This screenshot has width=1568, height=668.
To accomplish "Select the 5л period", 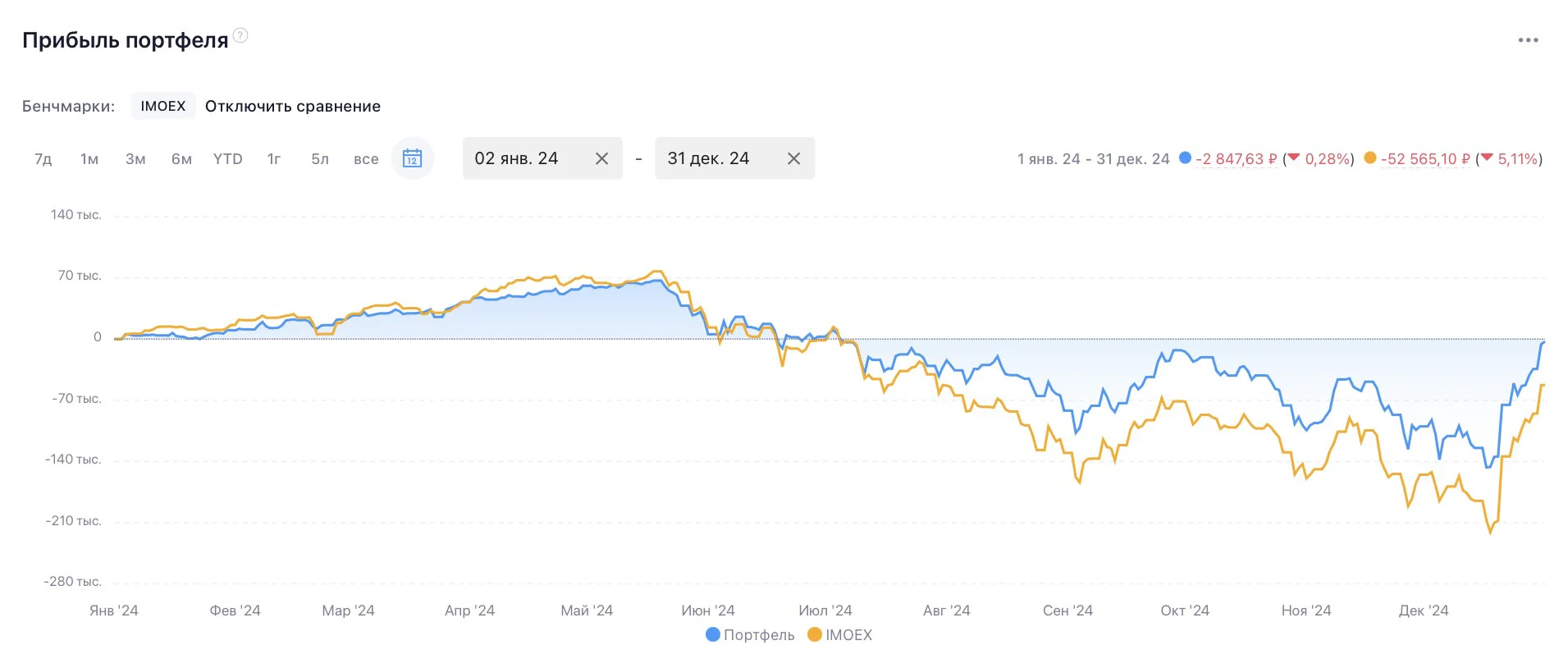I will 320,159.
